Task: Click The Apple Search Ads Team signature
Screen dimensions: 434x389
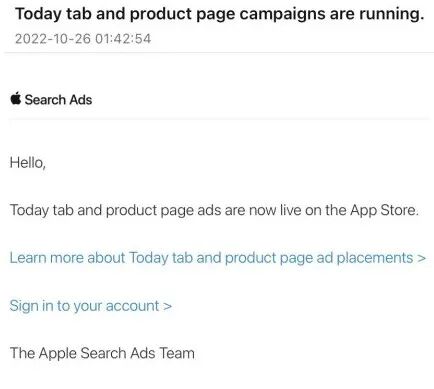Action: (x=102, y=353)
